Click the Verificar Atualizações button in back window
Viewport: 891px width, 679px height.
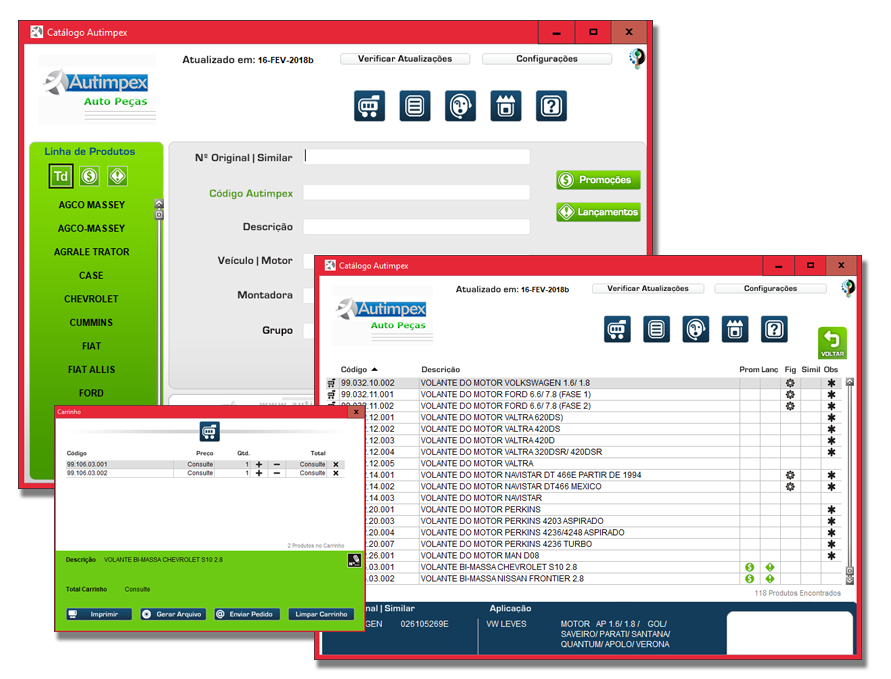point(405,59)
